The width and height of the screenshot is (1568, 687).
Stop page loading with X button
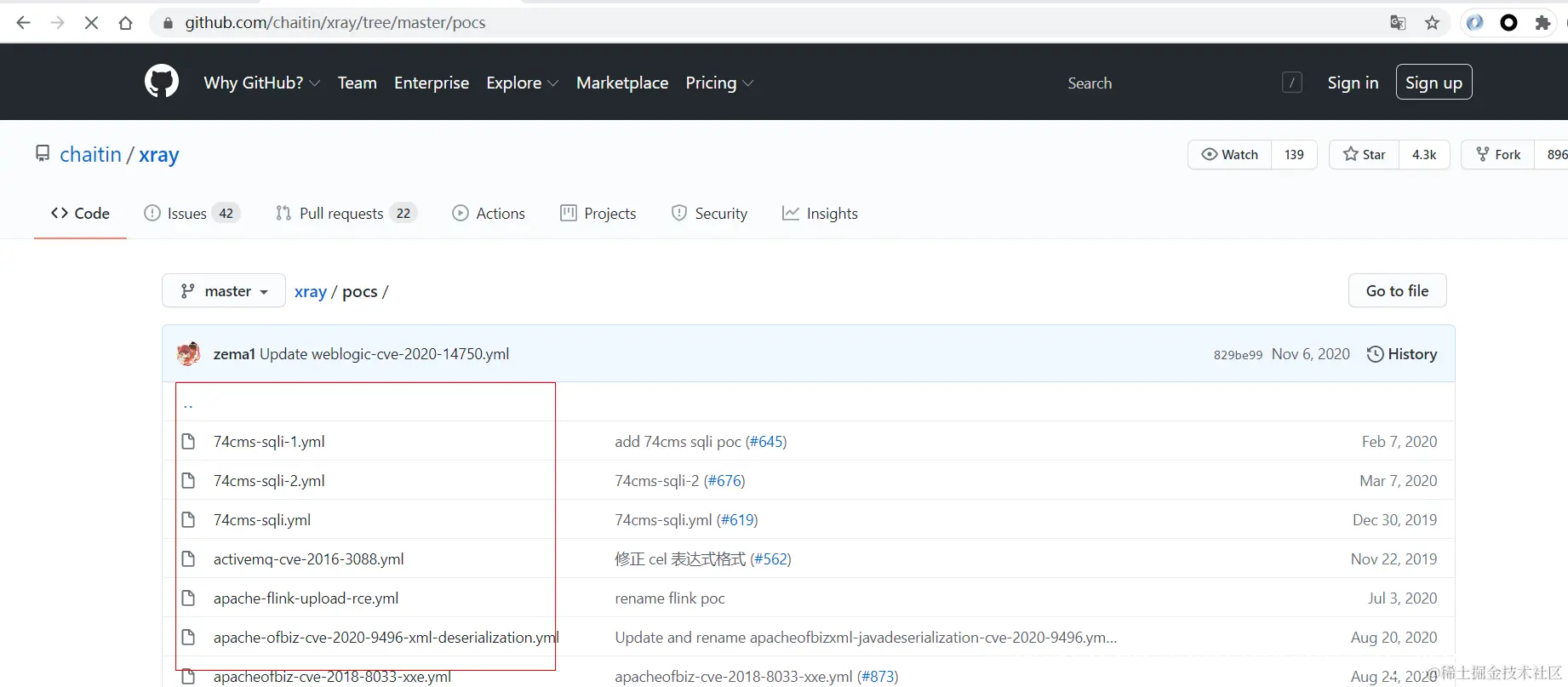(91, 23)
